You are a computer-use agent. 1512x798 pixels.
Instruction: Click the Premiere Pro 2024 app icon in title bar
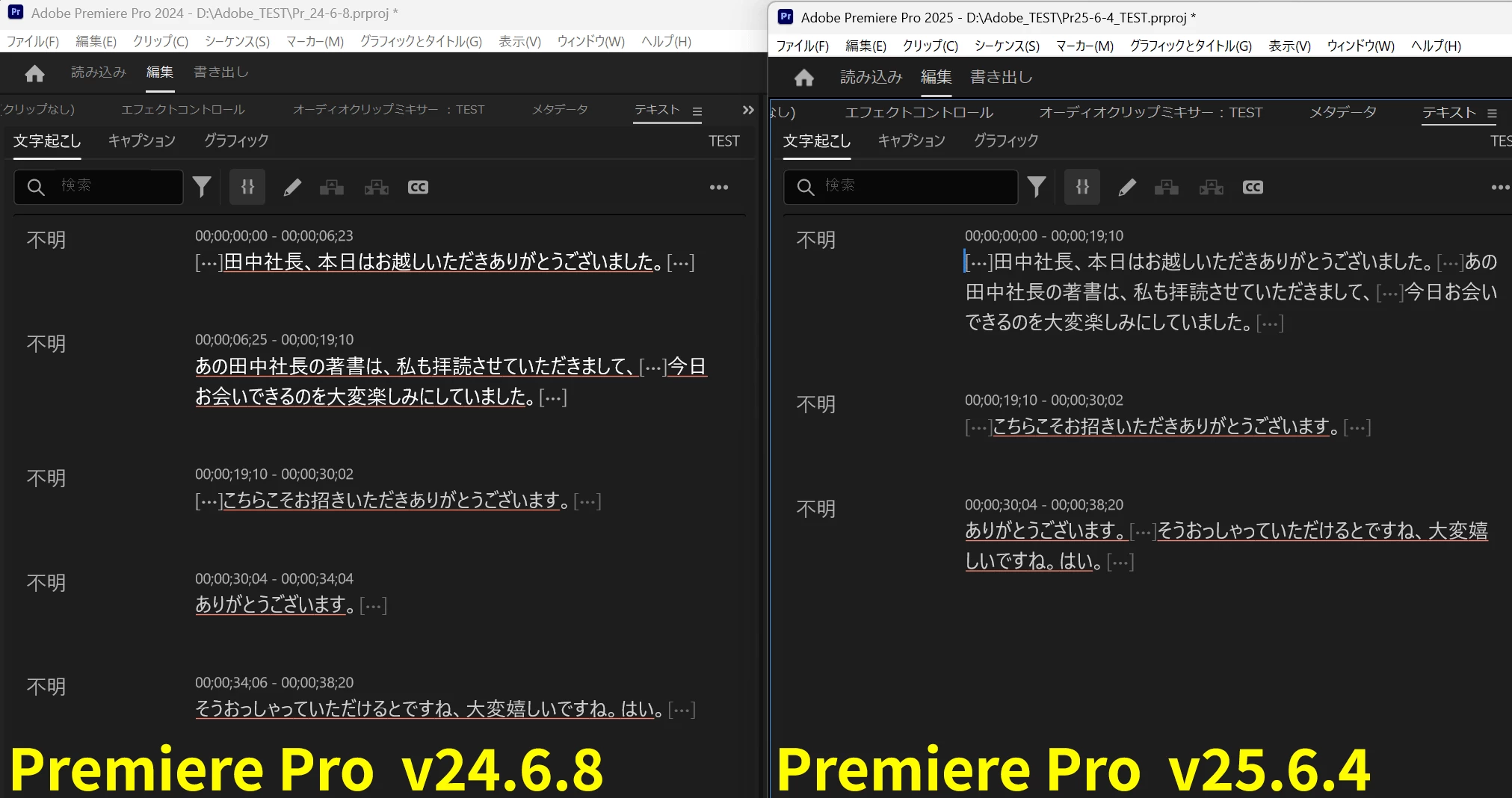pyautogui.click(x=15, y=12)
